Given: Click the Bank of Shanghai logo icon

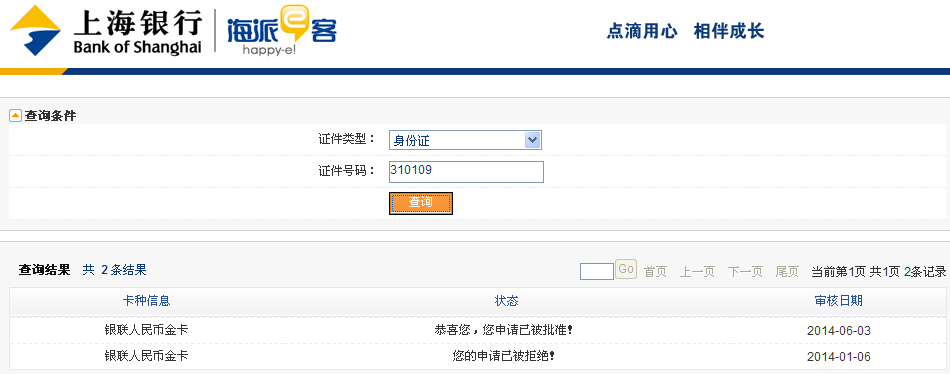Looking at the screenshot, I should tap(35, 30).
